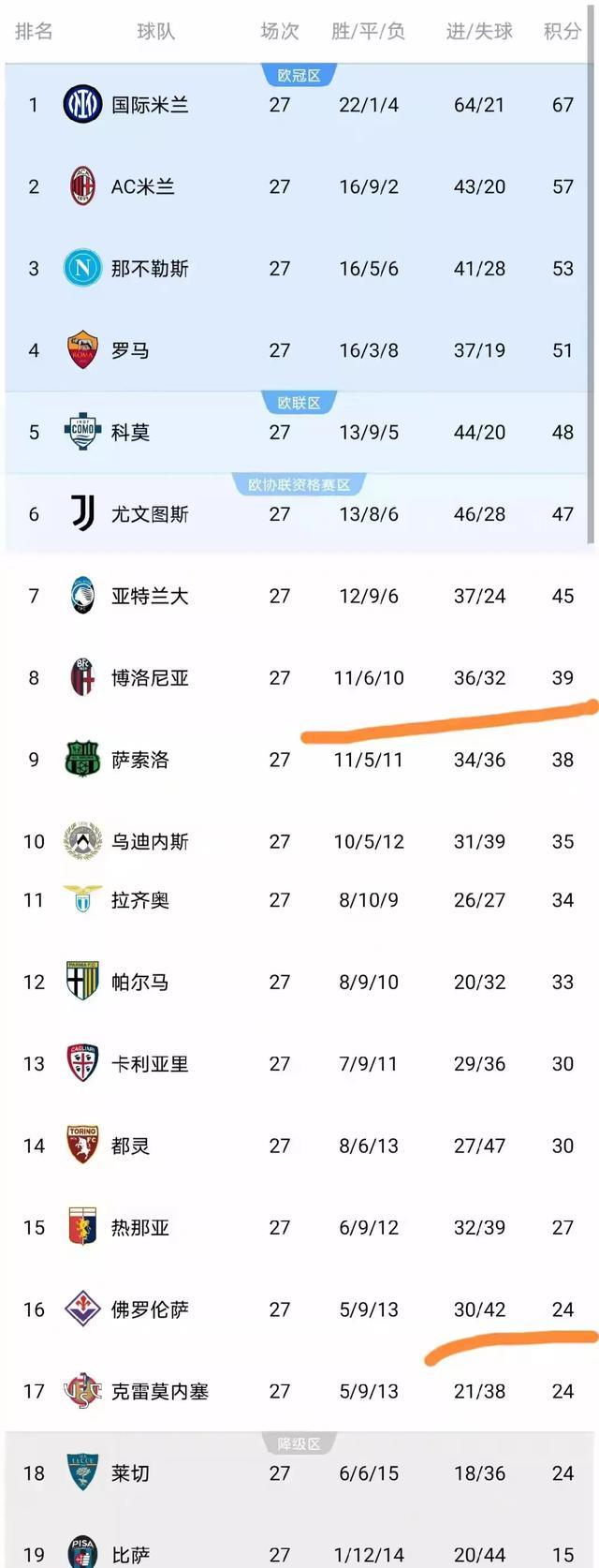Open the 克雷莫内塞 team name link

[x=160, y=1392]
